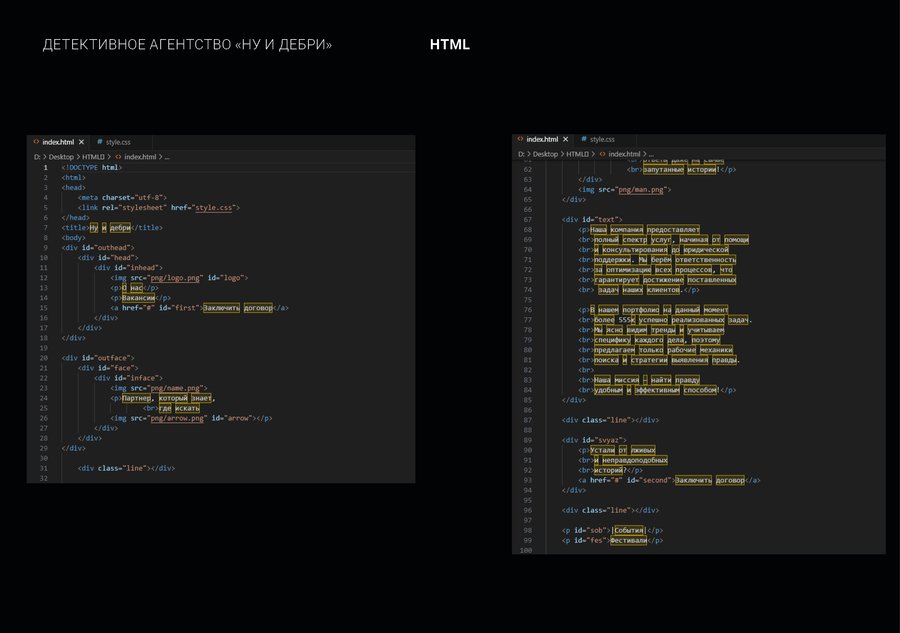Click Desktop breadcrumb in right editor
This screenshot has height=633, width=900.
[x=545, y=154]
